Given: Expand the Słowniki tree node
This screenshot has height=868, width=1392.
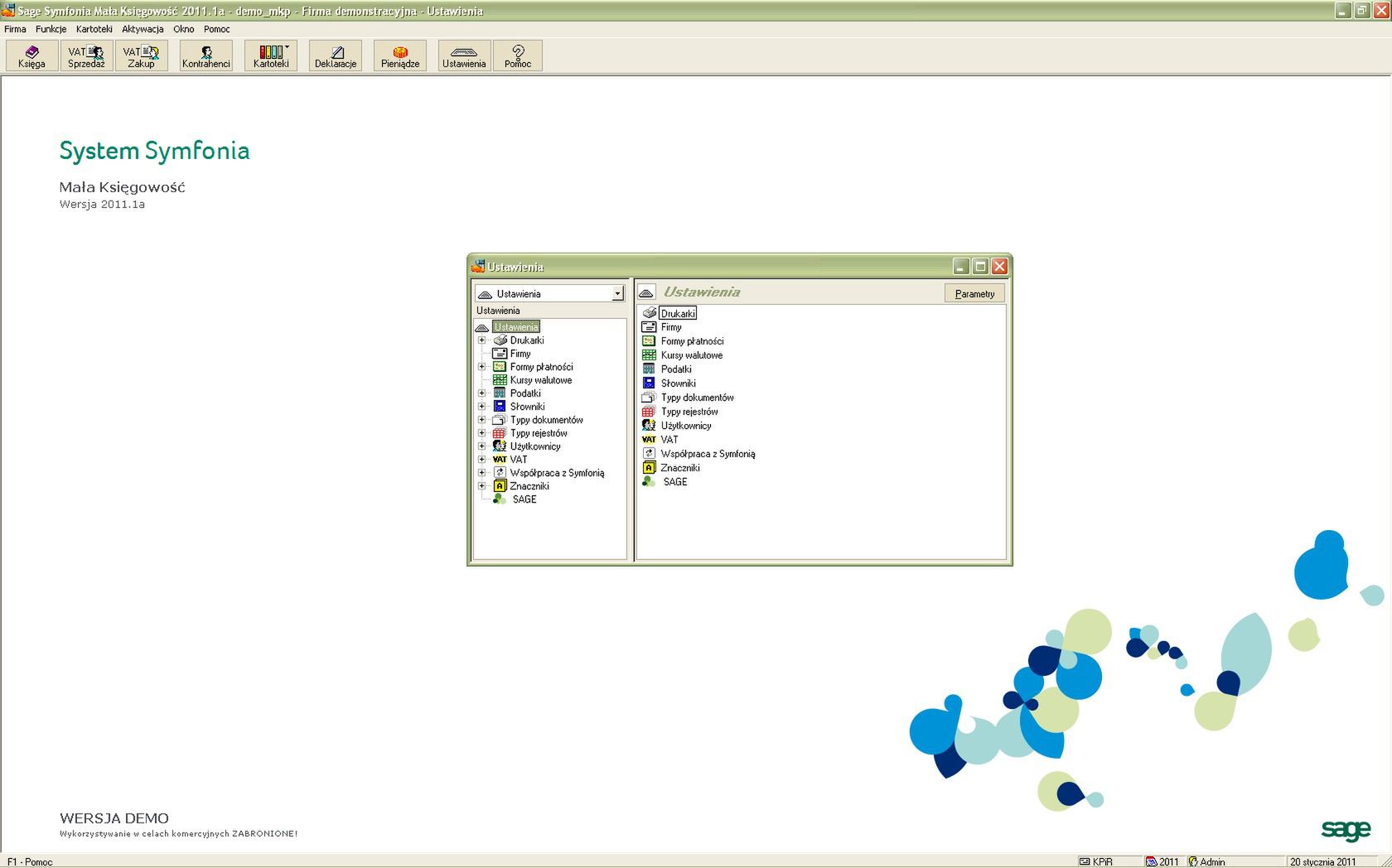Looking at the screenshot, I should coord(481,407).
